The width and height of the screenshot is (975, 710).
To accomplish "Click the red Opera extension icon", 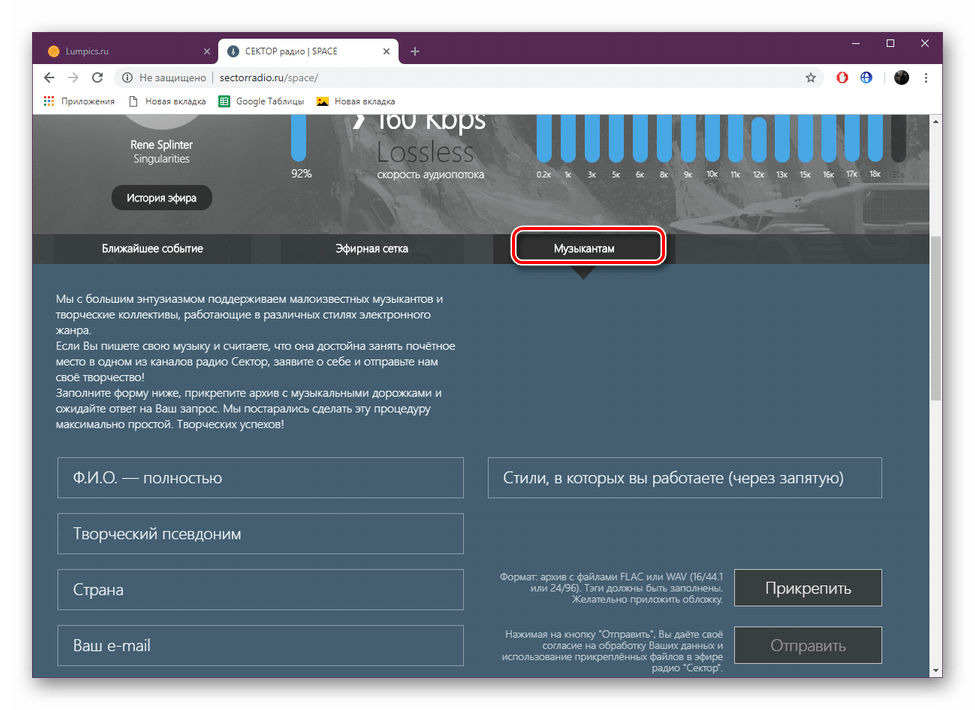I will point(843,77).
